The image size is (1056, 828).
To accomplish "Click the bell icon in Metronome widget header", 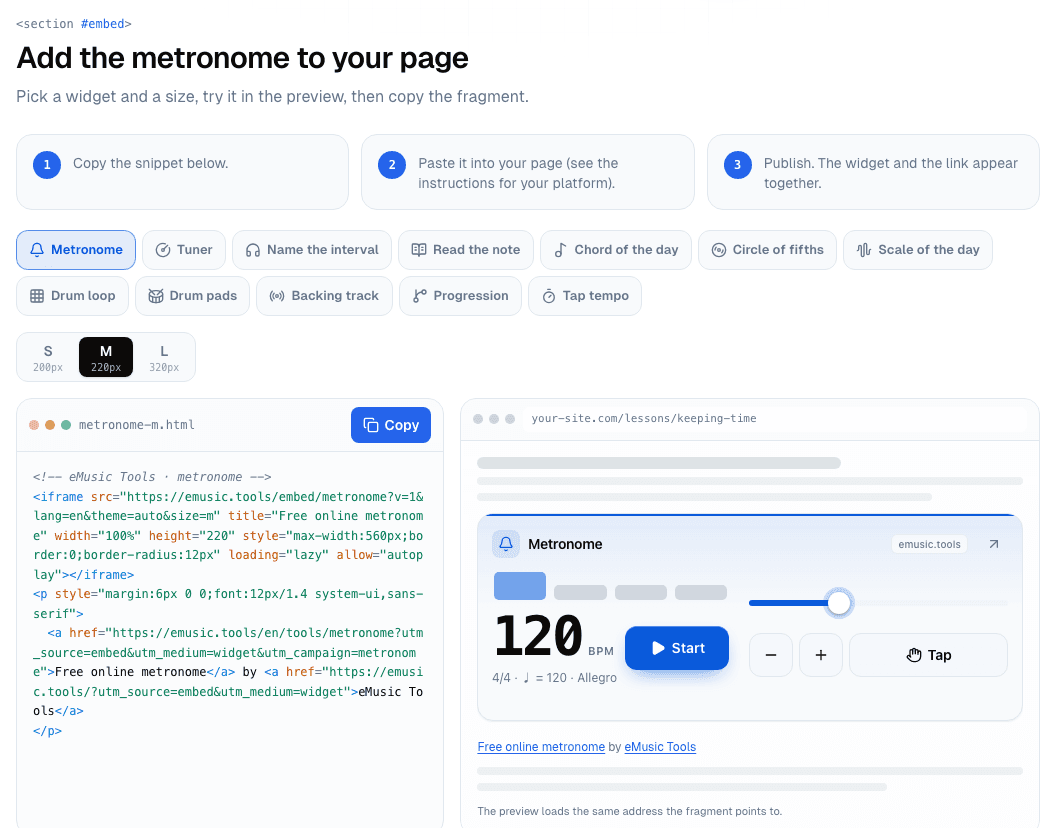I will pos(506,544).
